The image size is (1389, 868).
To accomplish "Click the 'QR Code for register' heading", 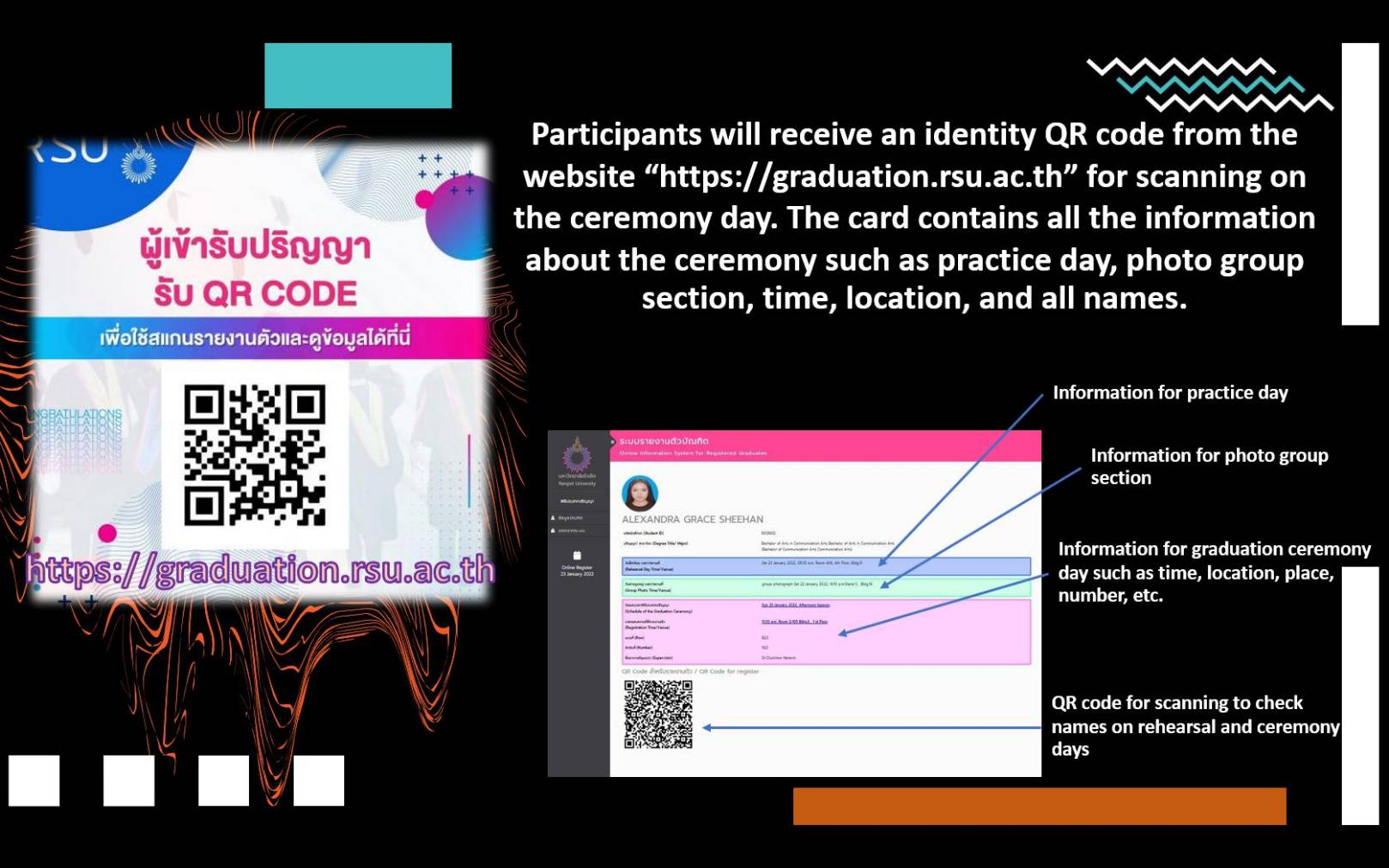I will (690, 671).
